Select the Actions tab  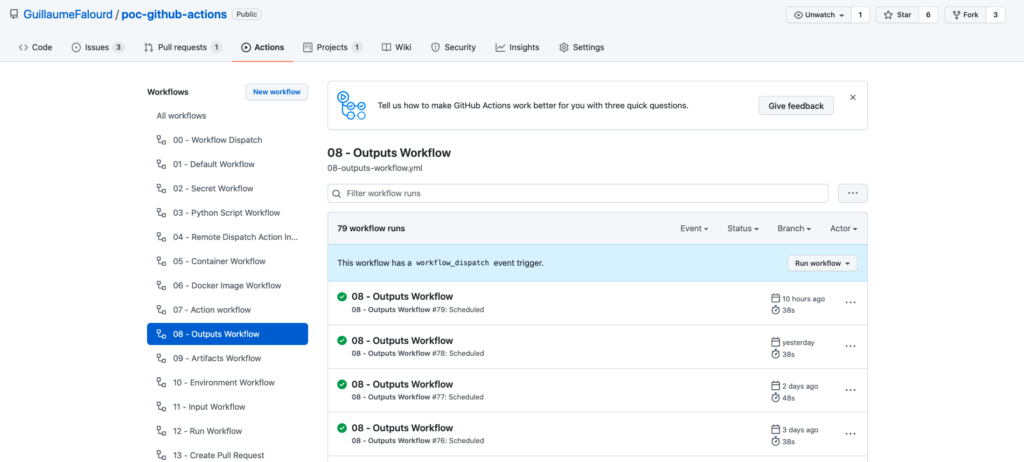click(263, 47)
